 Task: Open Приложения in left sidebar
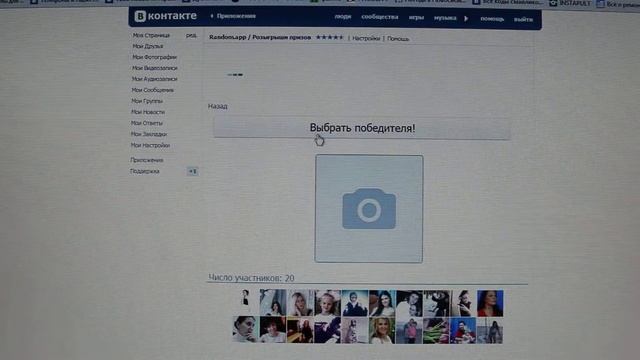(x=147, y=160)
